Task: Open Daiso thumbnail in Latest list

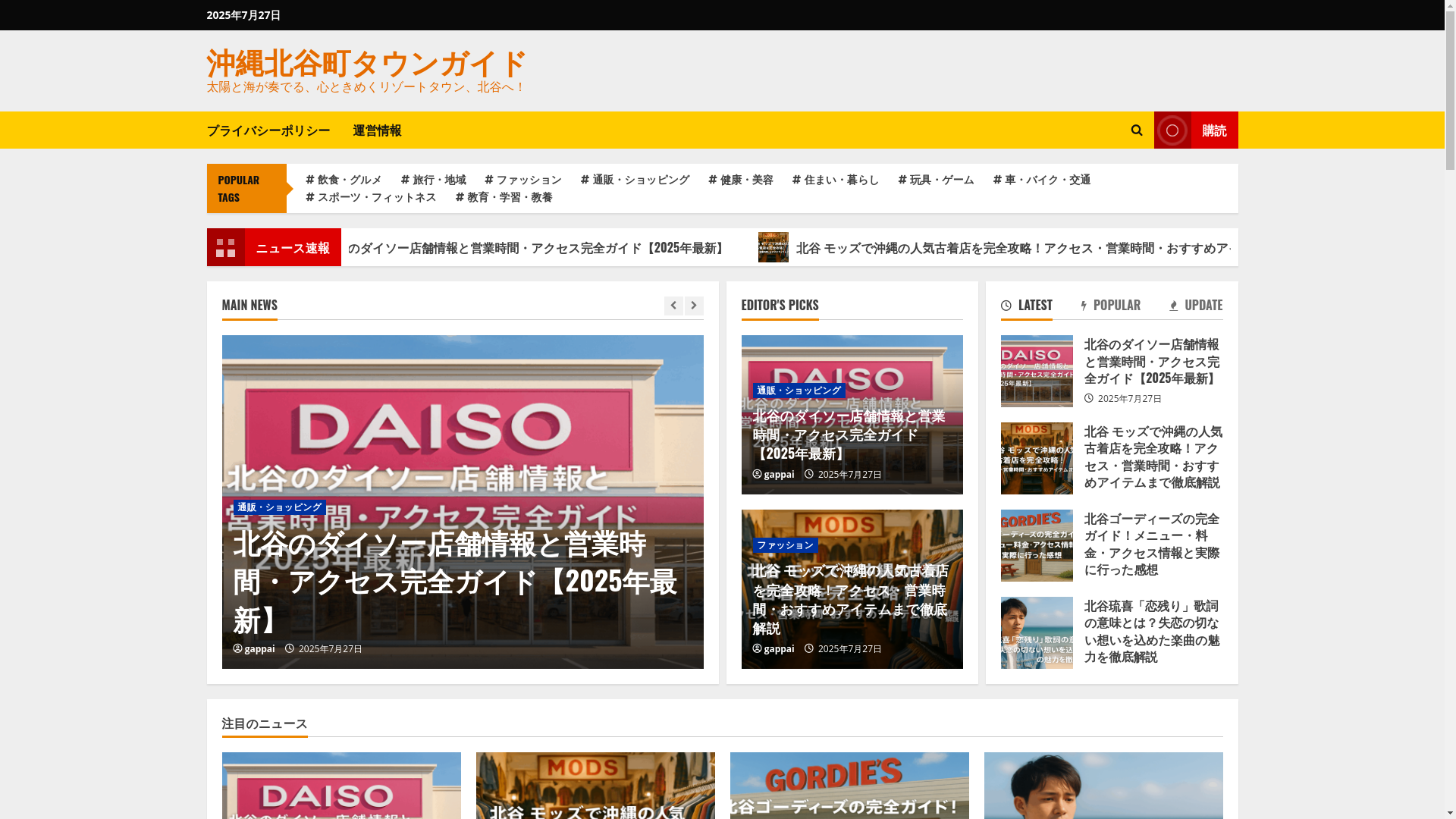Action: pyautogui.click(x=1037, y=371)
